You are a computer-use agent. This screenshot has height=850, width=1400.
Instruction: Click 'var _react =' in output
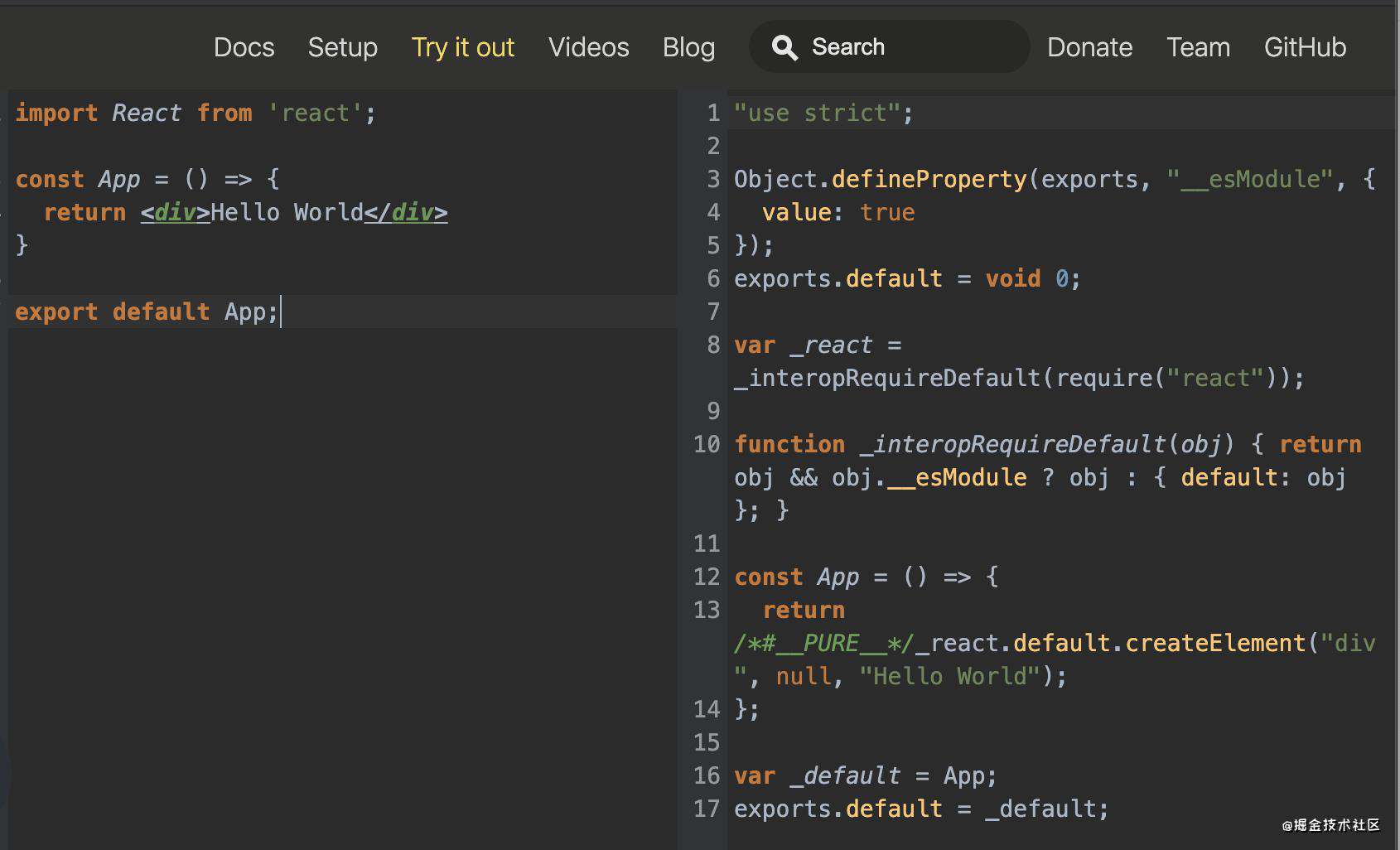click(818, 345)
